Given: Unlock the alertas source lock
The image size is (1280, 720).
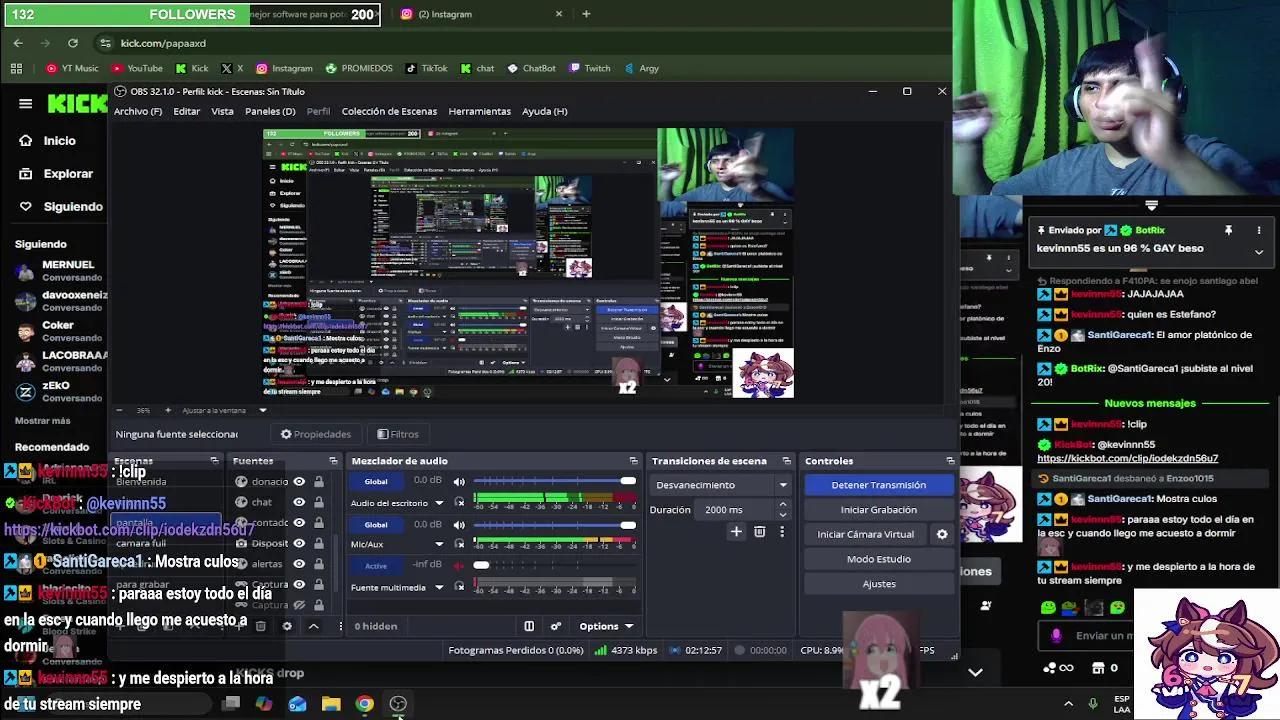Looking at the screenshot, I should [x=318, y=564].
